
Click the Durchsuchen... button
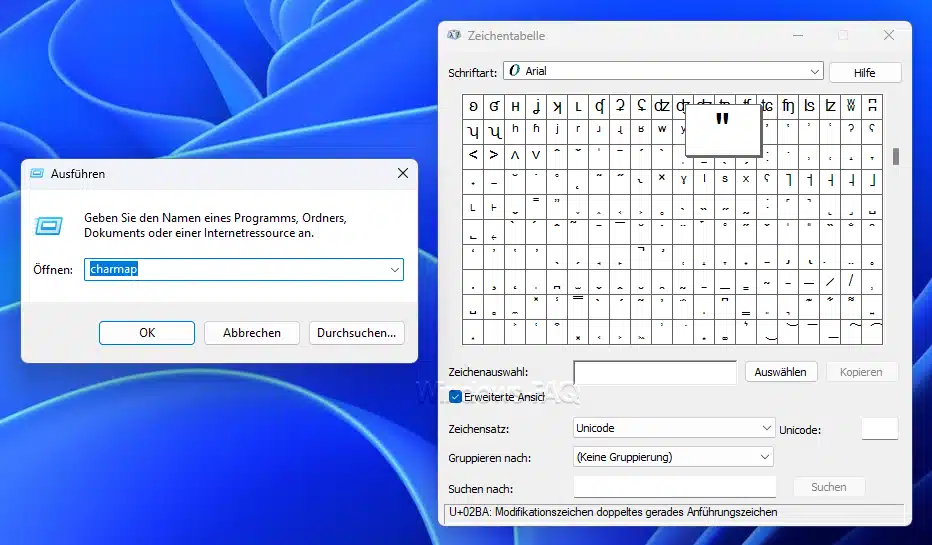pyautogui.click(x=357, y=333)
